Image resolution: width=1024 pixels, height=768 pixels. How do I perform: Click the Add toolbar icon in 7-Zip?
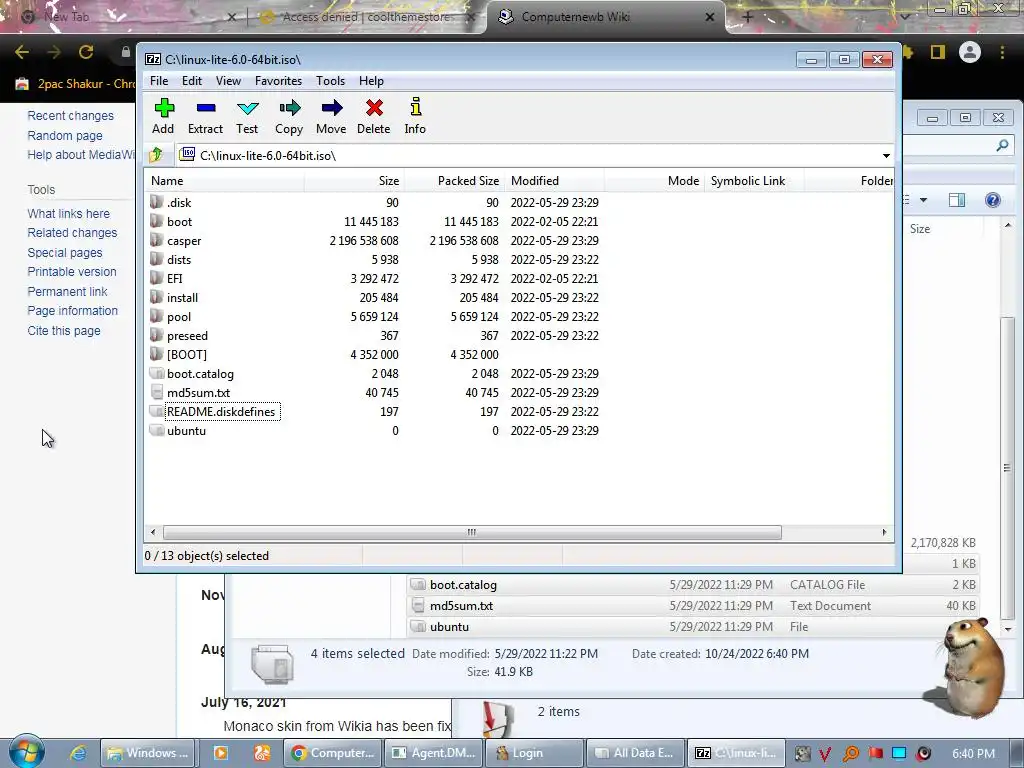163,116
